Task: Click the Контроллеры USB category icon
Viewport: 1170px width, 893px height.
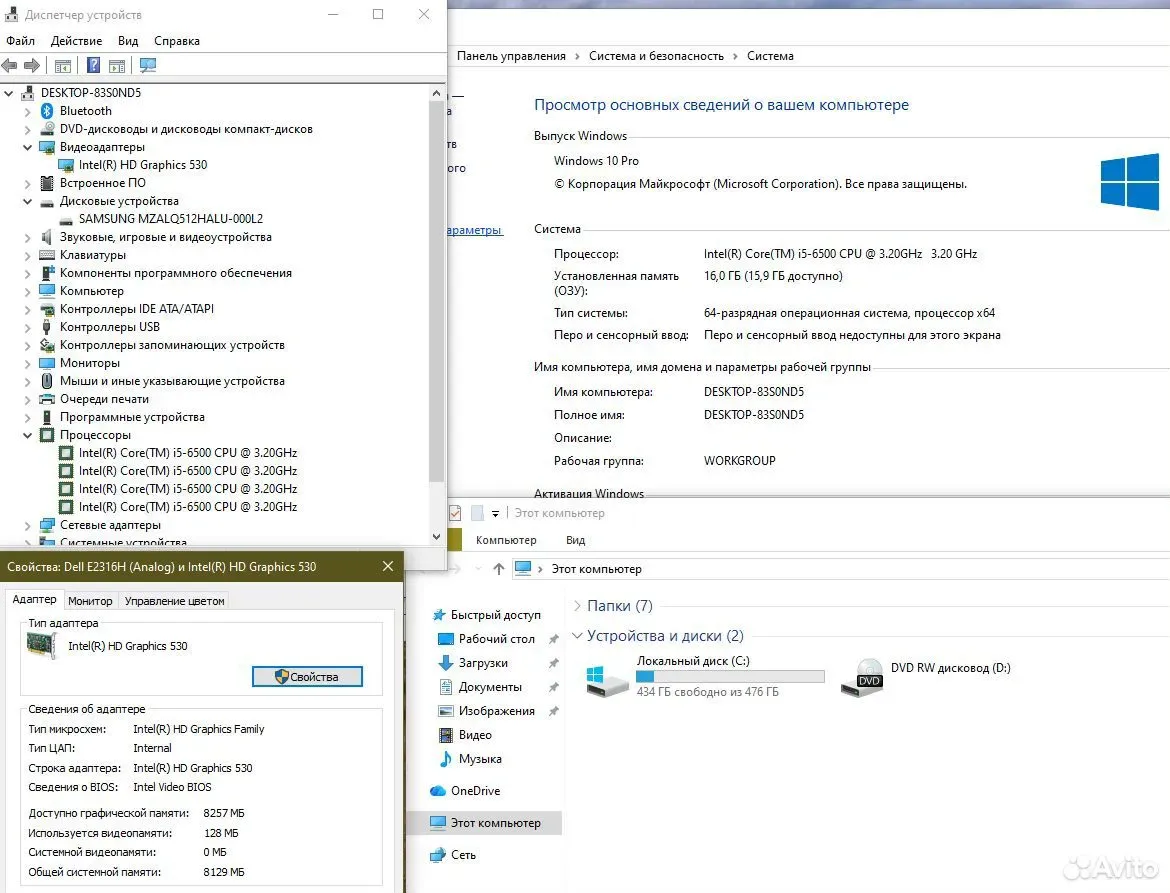Action: pyautogui.click(x=47, y=327)
